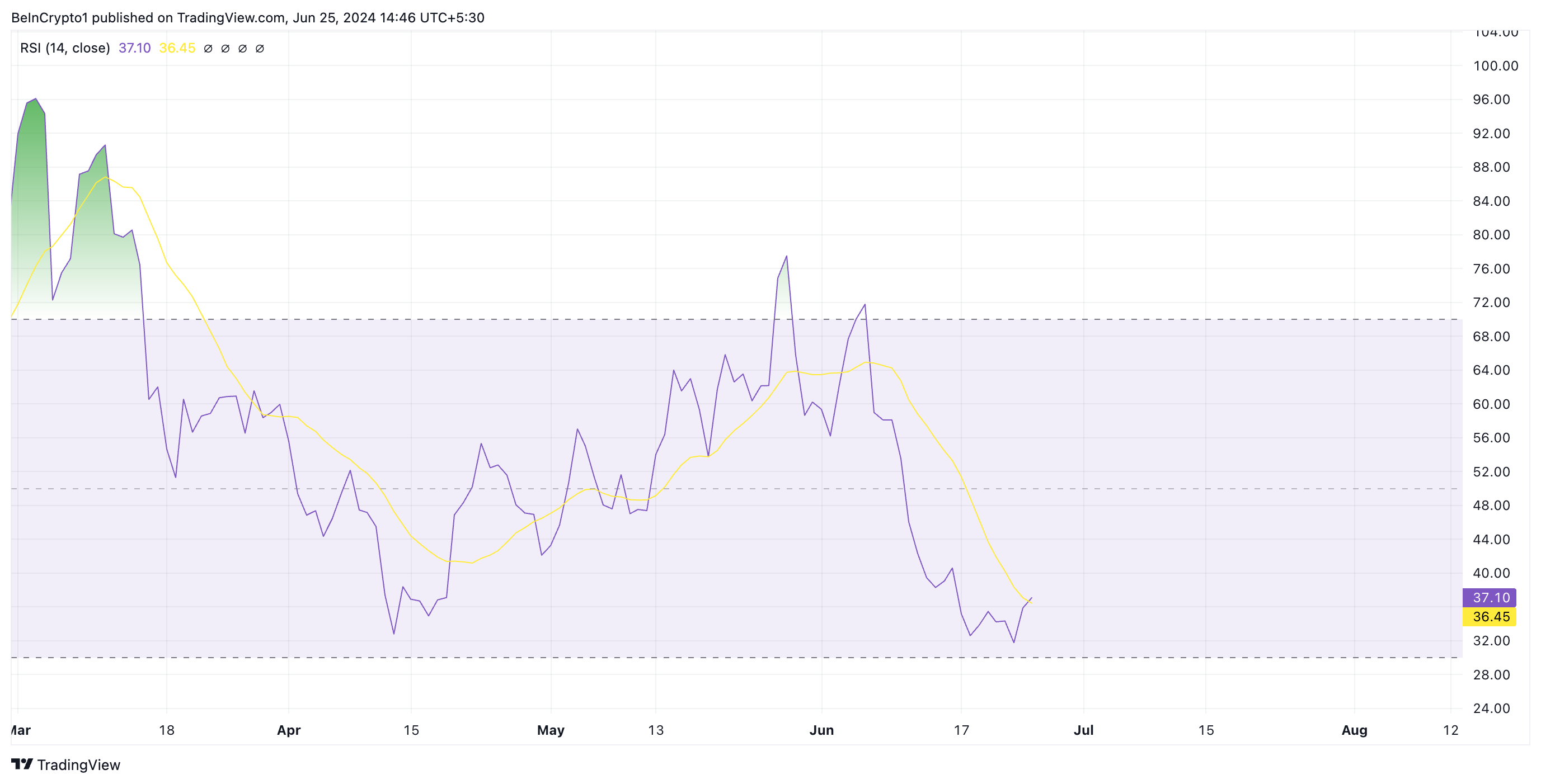Click the Jul label on the time axis
The height and width of the screenshot is (784, 1541).
pos(1083,730)
